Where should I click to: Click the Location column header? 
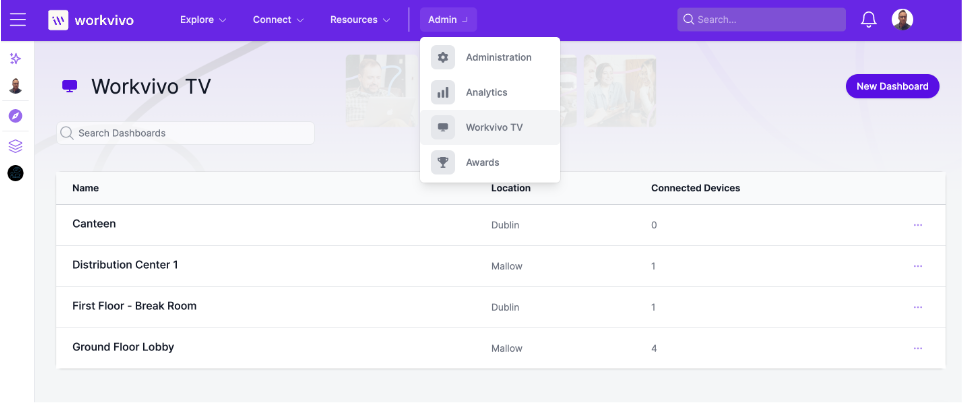pyautogui.click(x=510, y=188)
